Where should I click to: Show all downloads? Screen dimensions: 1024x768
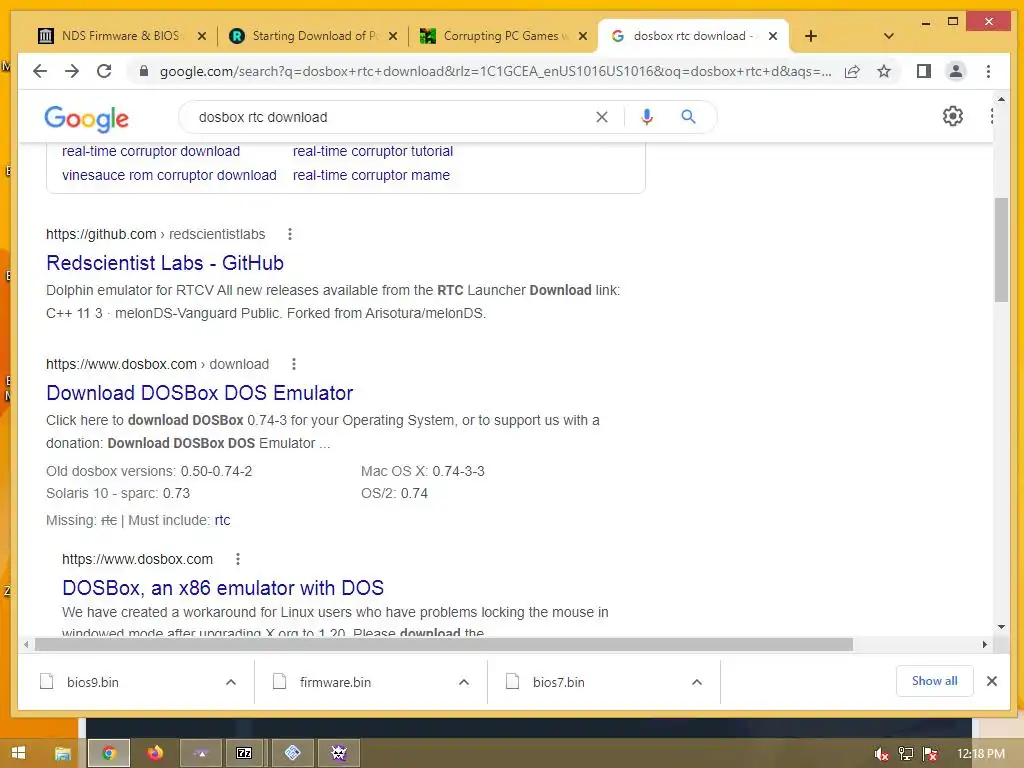[935, 681]
